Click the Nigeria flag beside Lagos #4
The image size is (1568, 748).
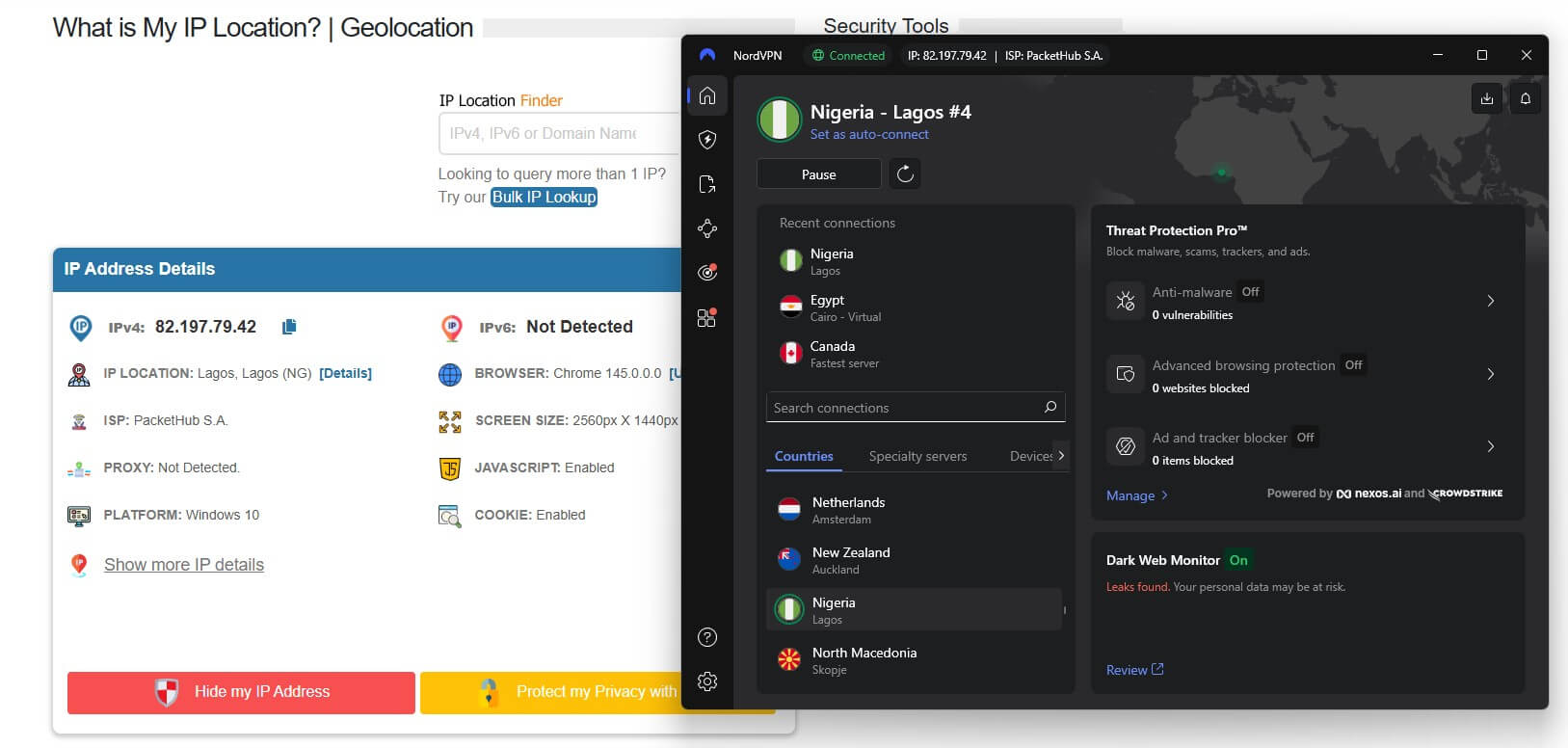click(780, 120)
